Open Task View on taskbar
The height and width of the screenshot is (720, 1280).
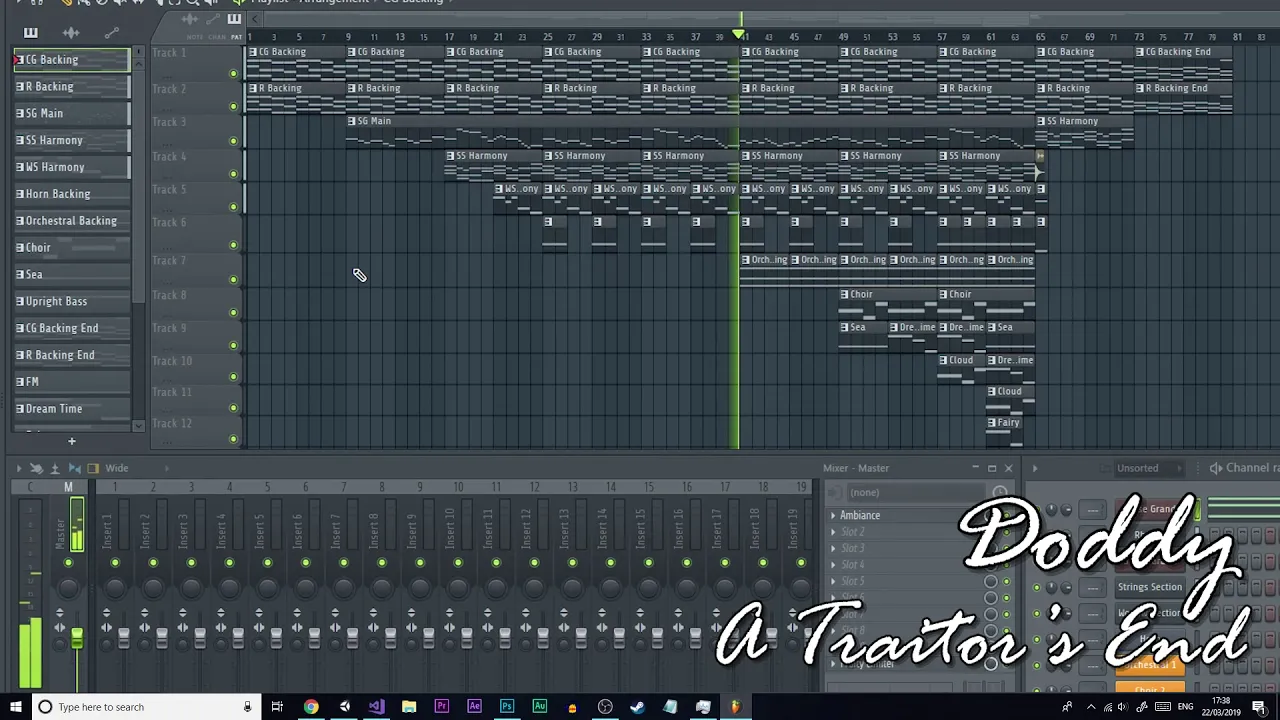tap(277, 707)
